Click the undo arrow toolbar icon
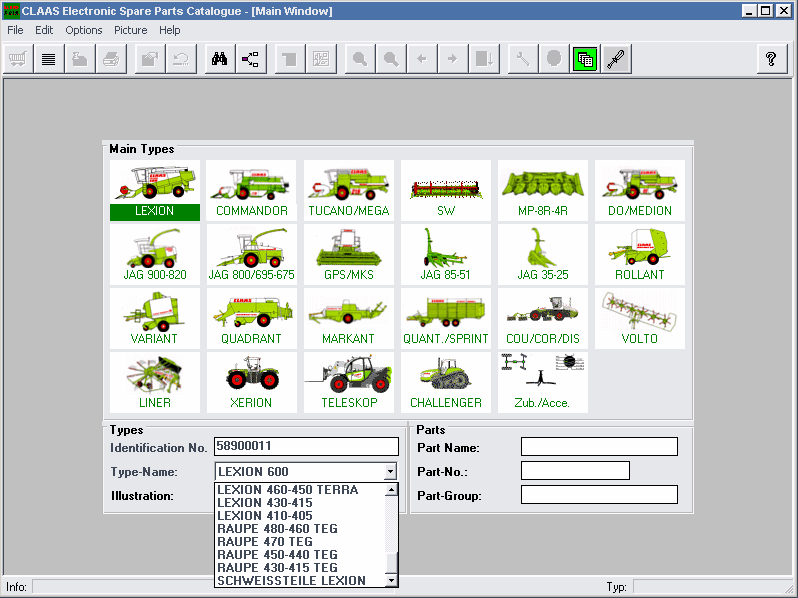The image size is (798, 598). [181, 59]
